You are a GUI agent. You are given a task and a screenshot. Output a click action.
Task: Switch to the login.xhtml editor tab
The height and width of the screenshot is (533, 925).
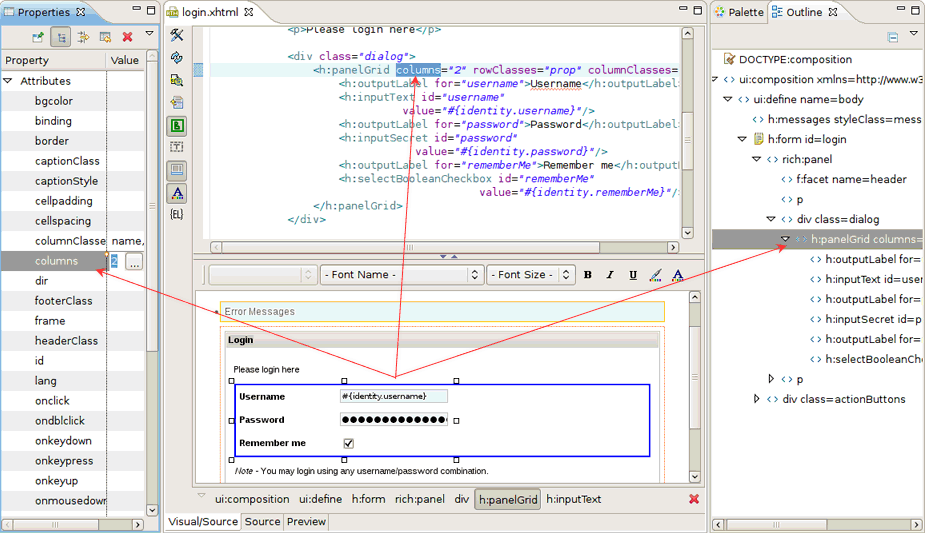(x=210, y=12)
